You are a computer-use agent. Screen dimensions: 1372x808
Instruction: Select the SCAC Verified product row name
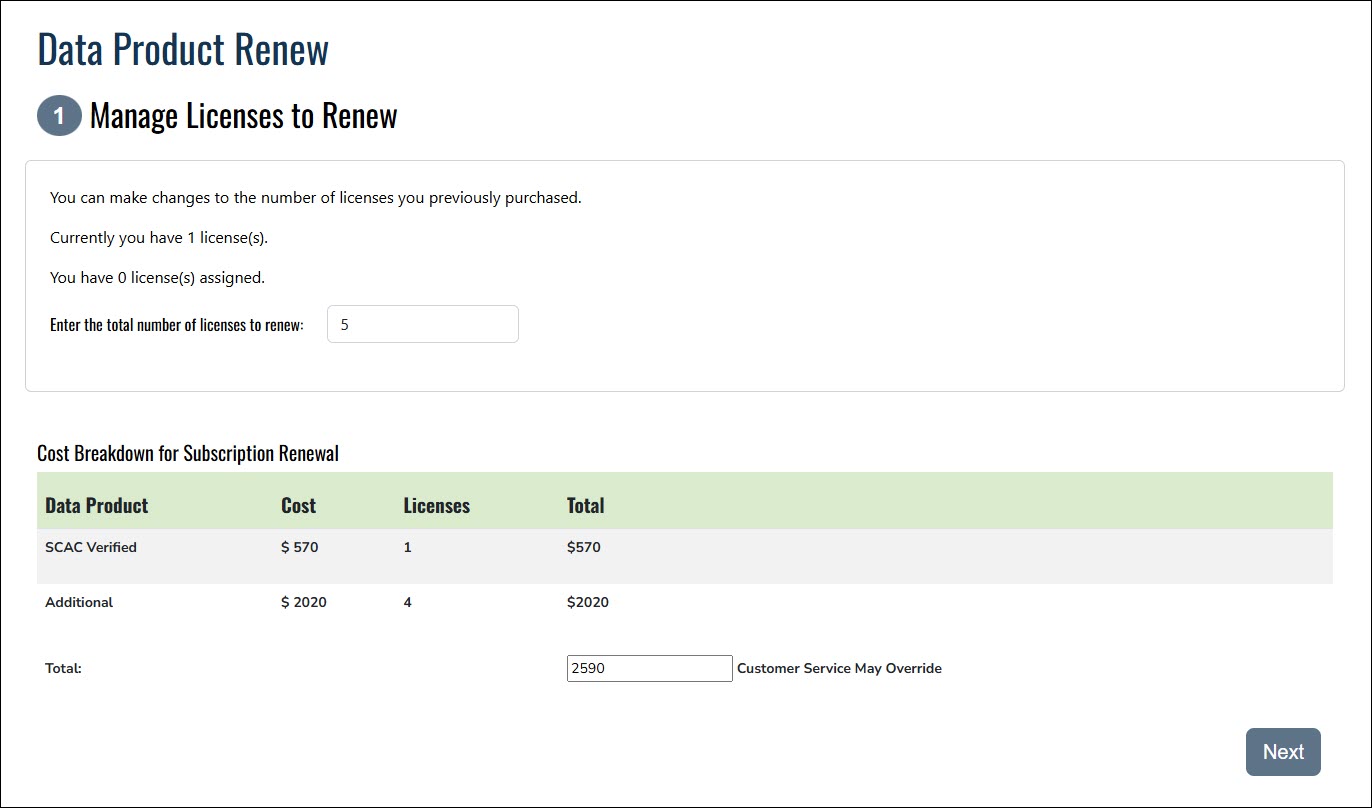(x=91, y=547)
